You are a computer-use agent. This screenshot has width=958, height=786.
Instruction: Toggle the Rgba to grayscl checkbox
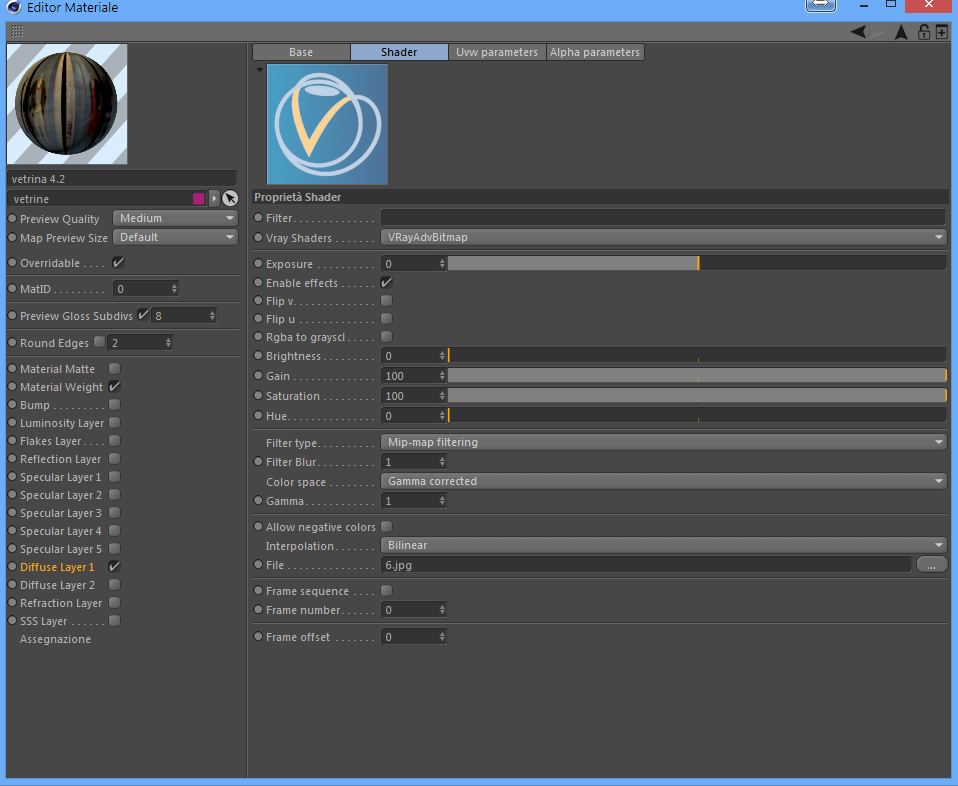pos(386,337)
